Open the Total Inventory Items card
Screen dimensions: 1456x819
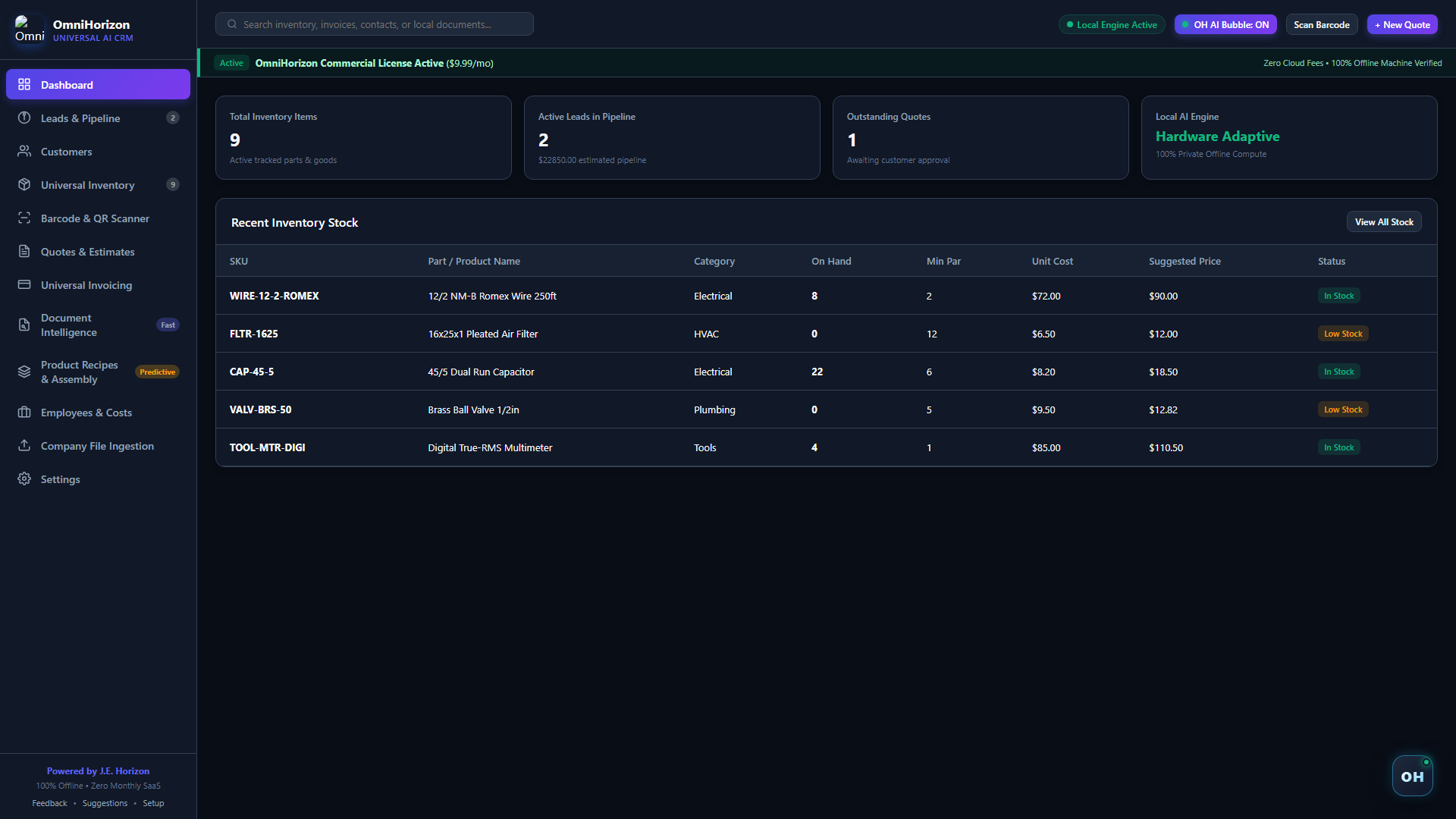(363, 137)
